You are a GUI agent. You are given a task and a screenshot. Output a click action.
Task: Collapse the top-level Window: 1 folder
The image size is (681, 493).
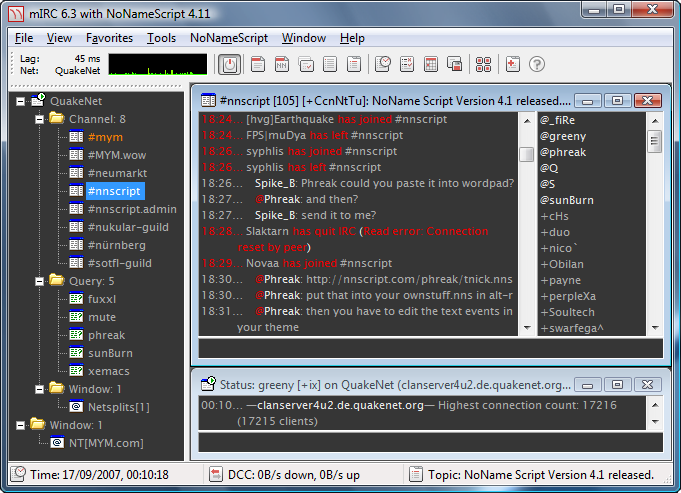pyautogui.click(x=20, y=425)
